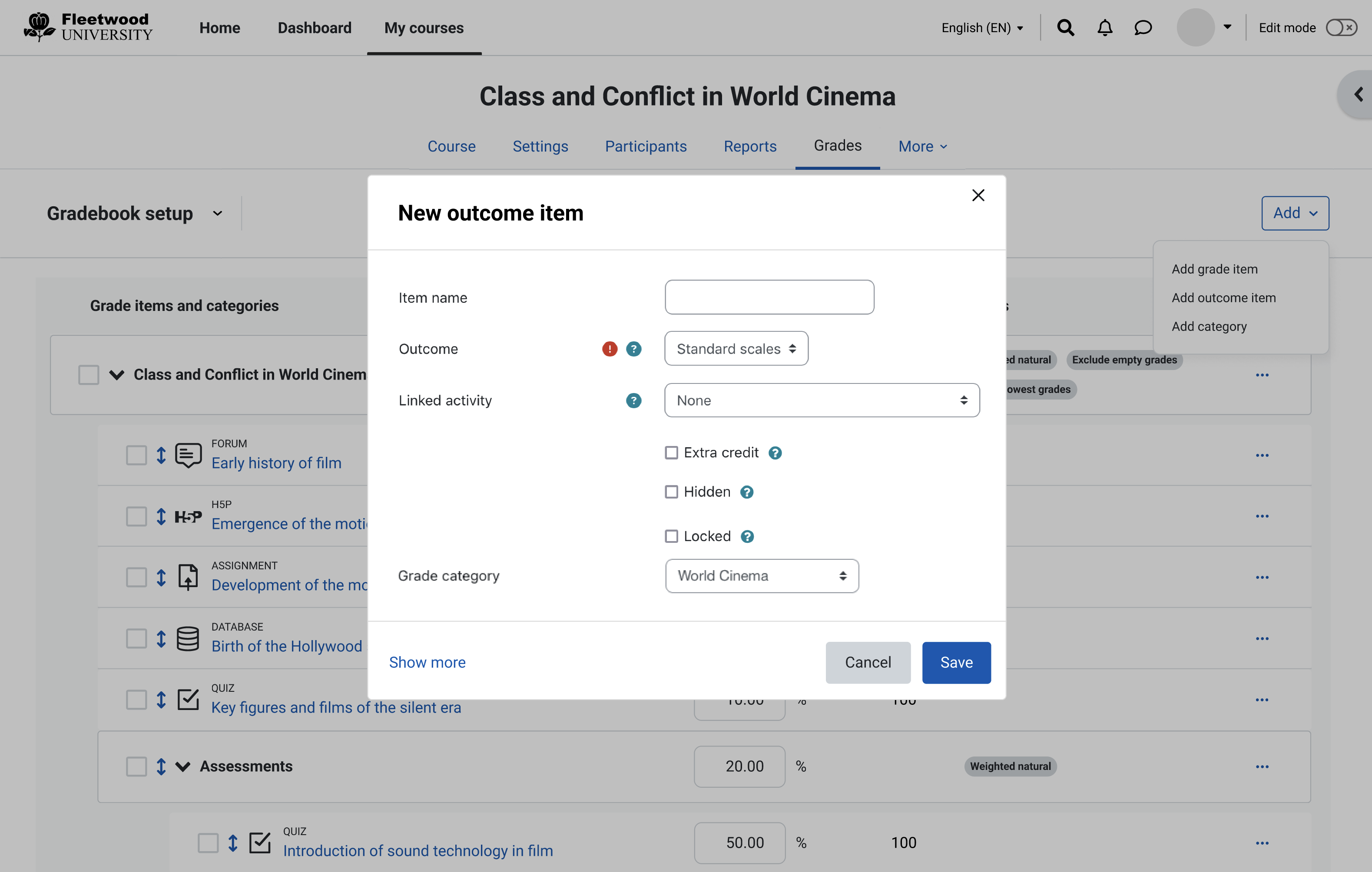
Task: Switch to the Participants tab
Action: (x=646, y=146)
